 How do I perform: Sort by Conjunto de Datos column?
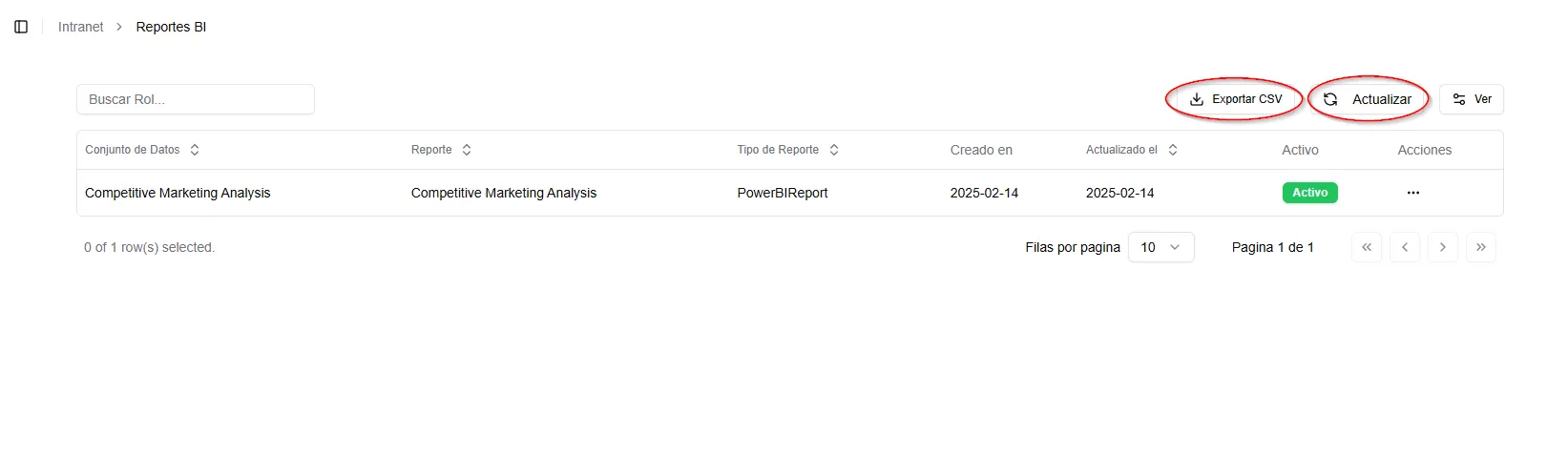pyautogui.click(x=142, y=150)
